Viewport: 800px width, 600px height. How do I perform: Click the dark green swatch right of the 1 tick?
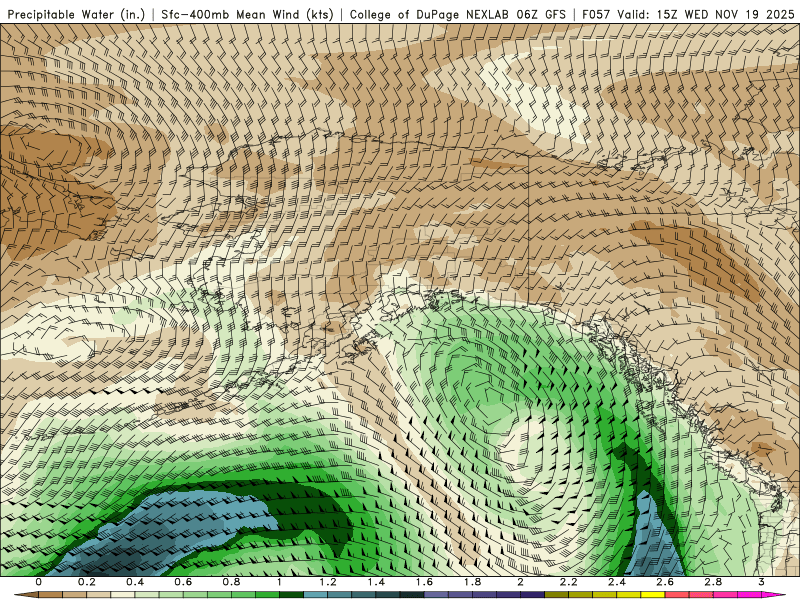(x=292, y=595)
